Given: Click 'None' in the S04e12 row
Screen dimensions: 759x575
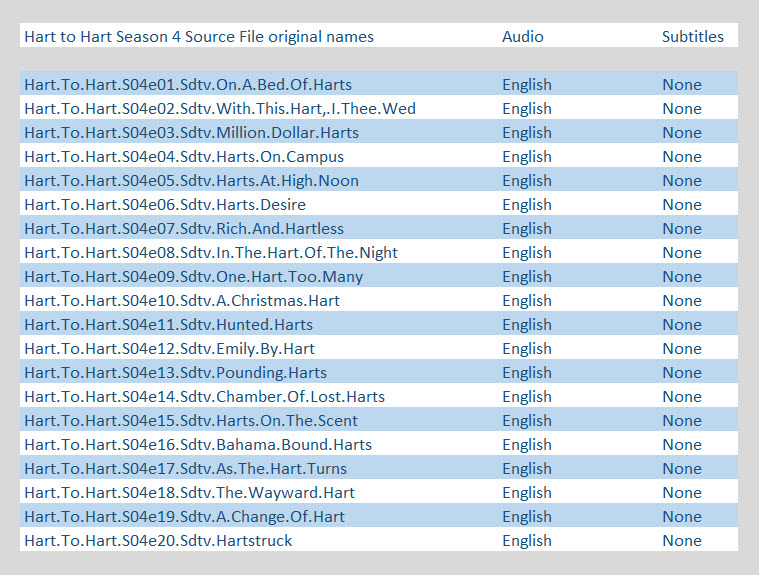Looking at the screenshot, I should coord(682,348).
